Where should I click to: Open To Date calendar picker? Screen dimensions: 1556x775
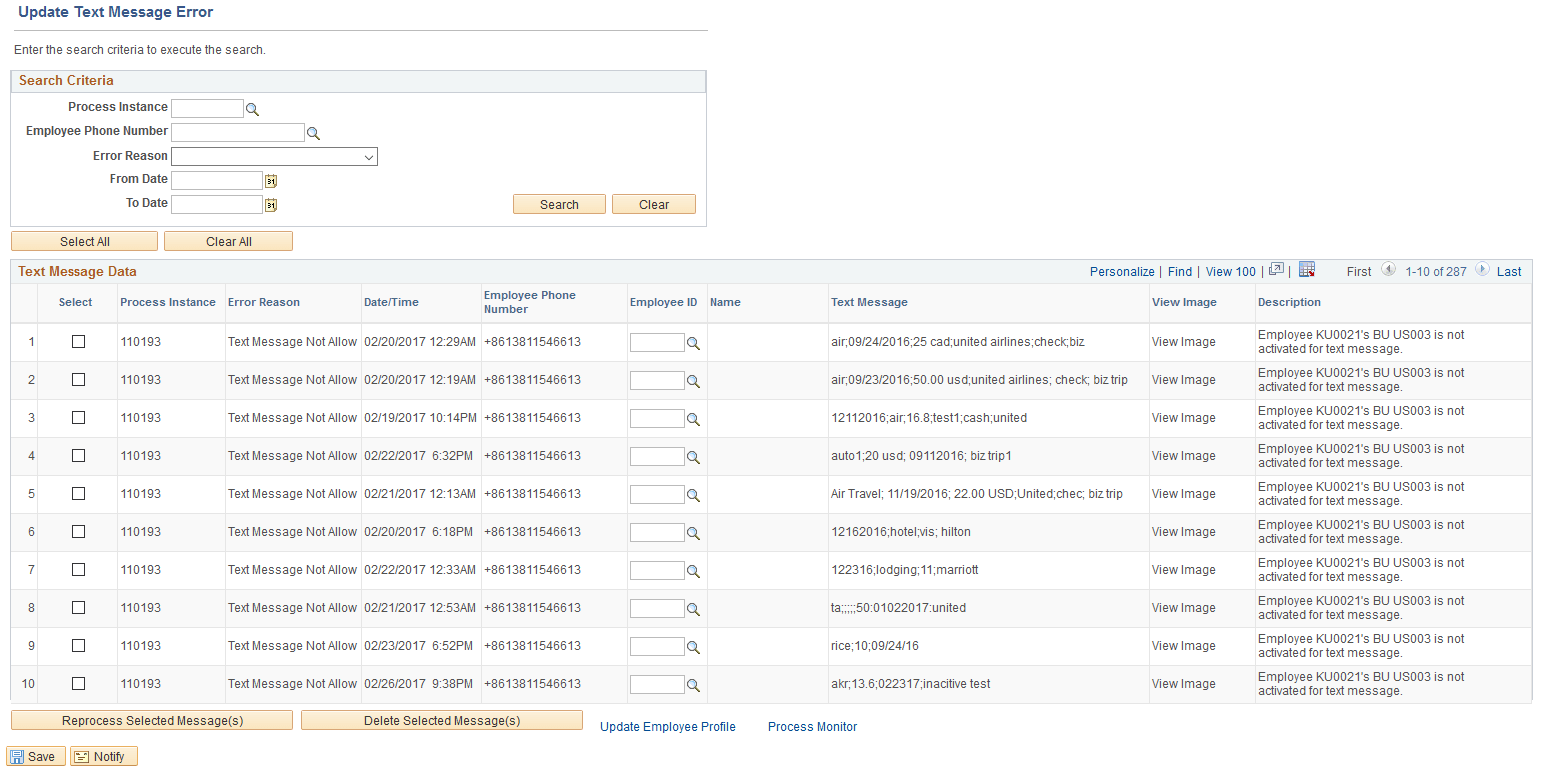[270, 205]
